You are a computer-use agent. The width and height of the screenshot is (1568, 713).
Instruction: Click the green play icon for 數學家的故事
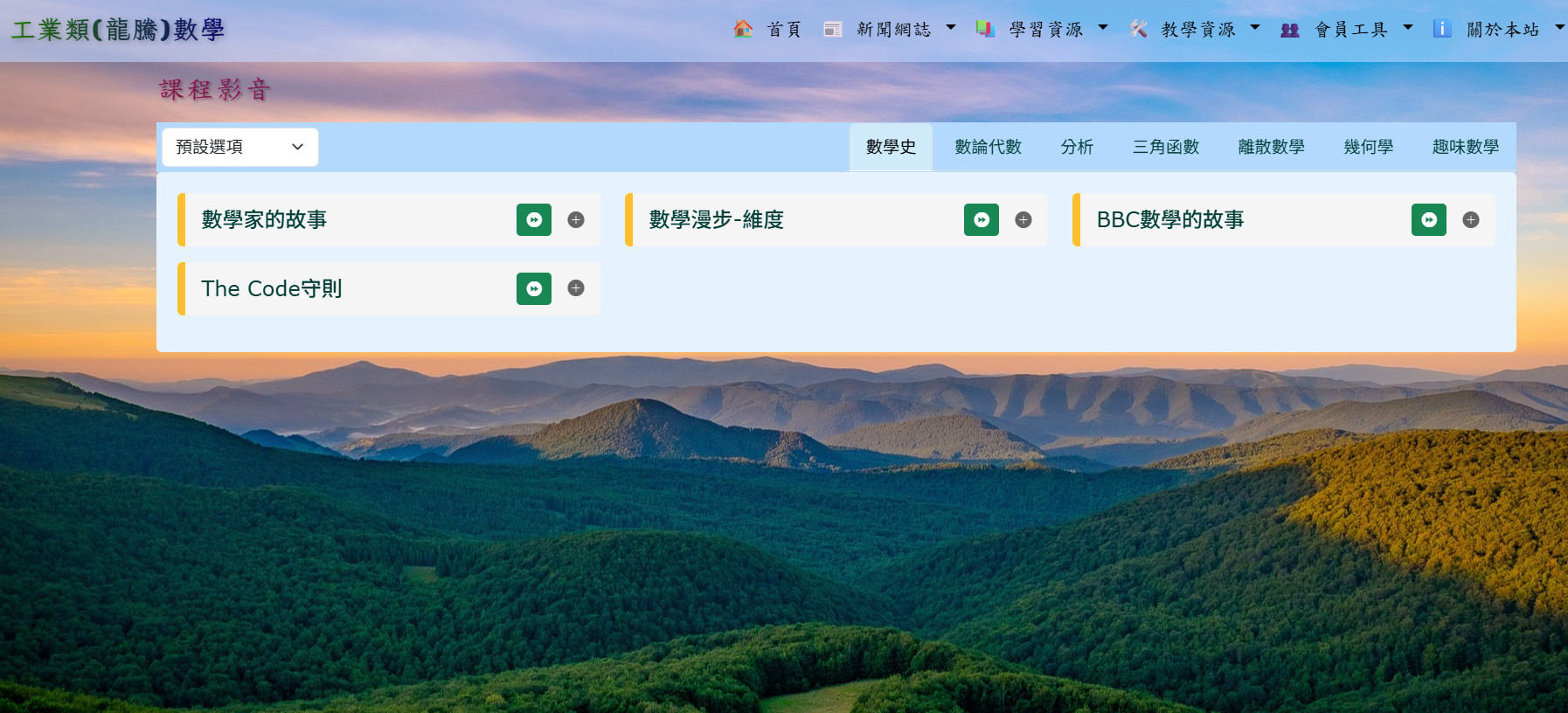[x=533, y=220]
